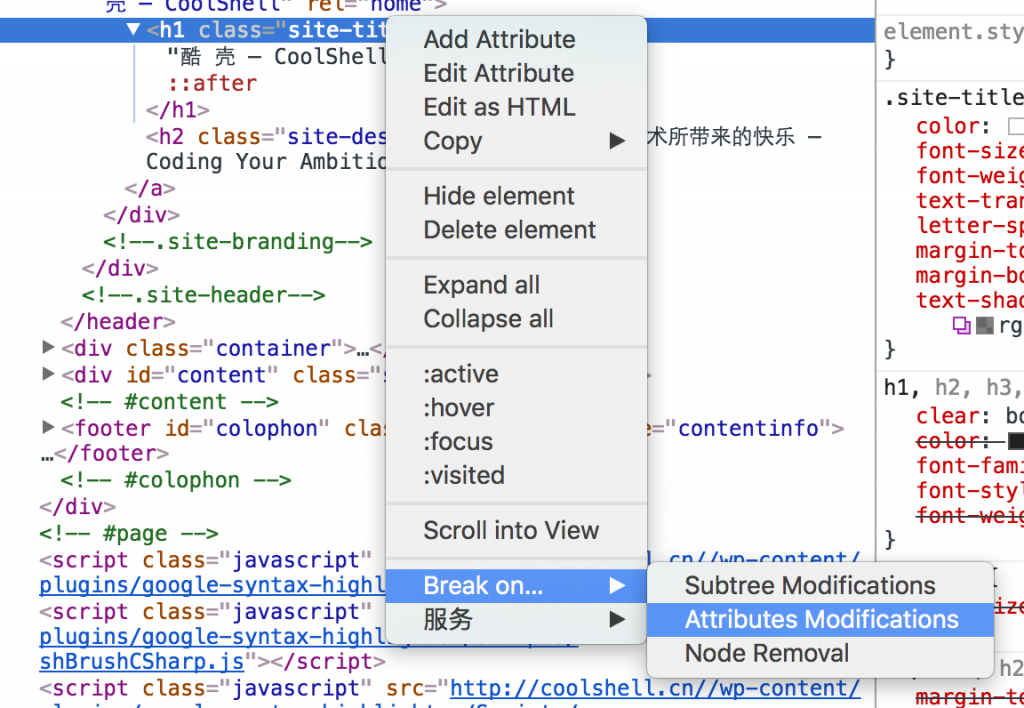This screenshot has height=708, width=1024.
Task: Expand the div class container node
Action: click(48, 347)
